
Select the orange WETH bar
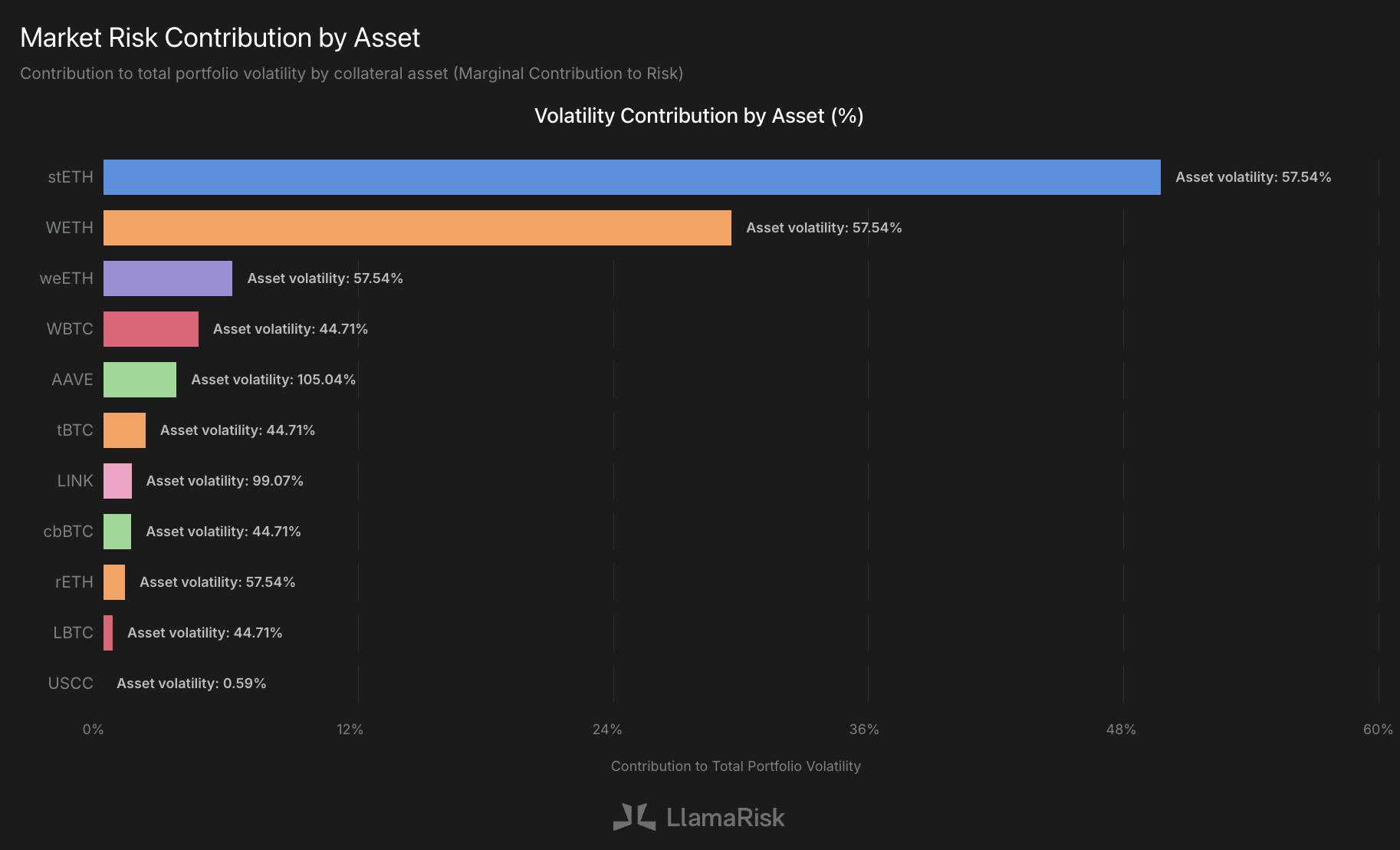(417, 228)
